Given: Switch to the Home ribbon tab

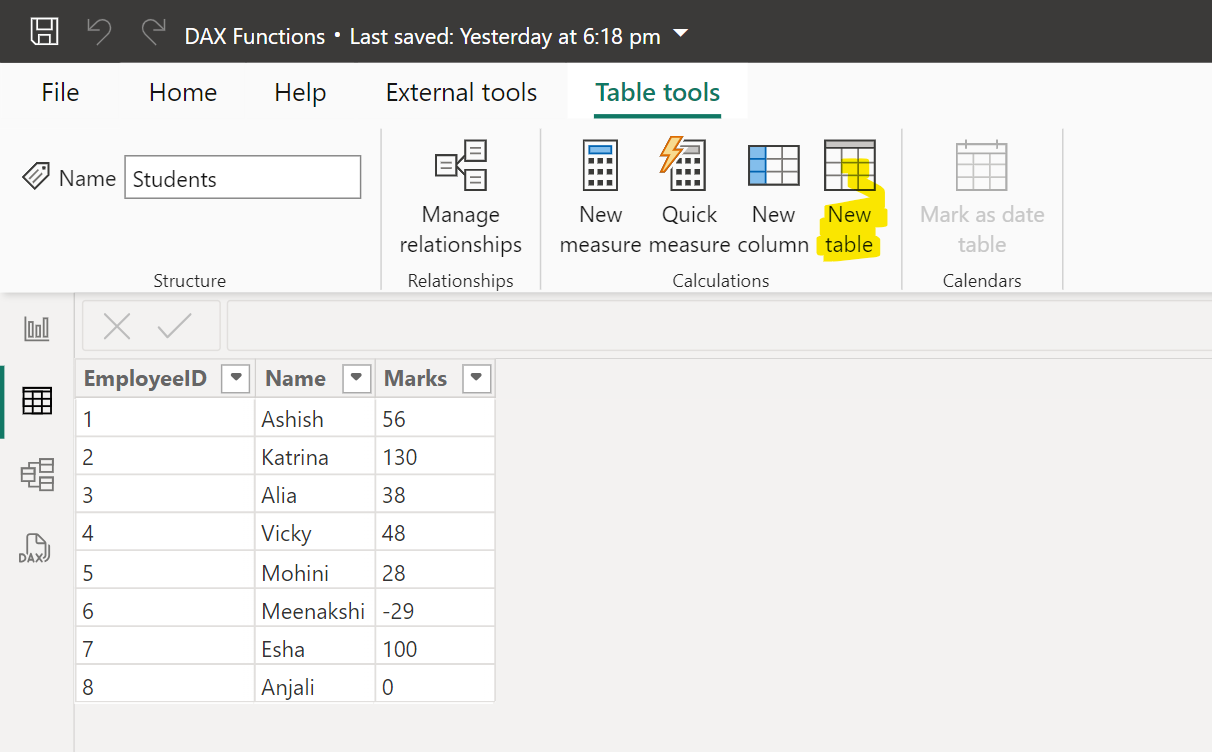Looking at the screenshot, I should 182,92.
